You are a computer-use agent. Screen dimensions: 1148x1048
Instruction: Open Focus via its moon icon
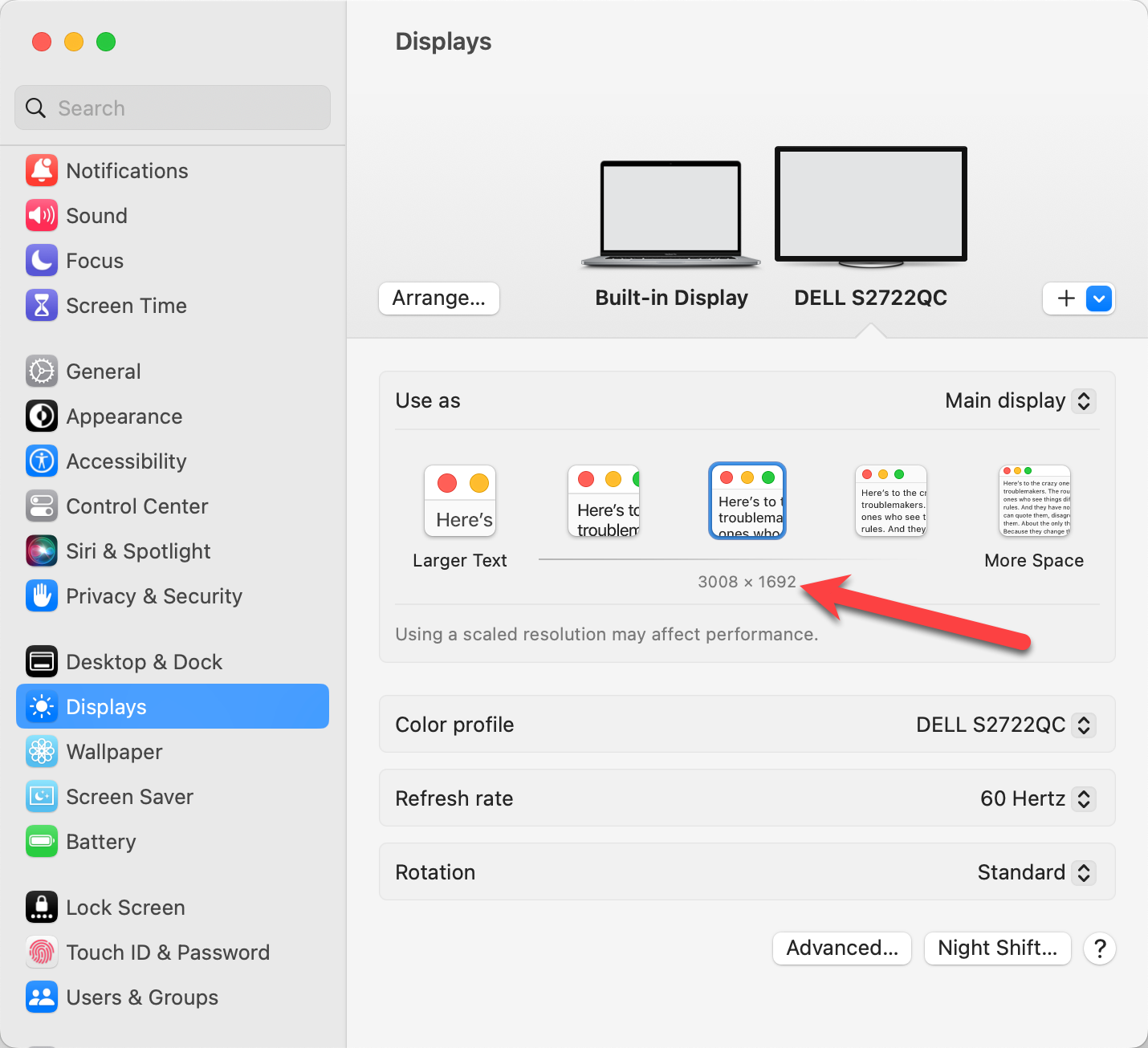[x=42, y=261]
